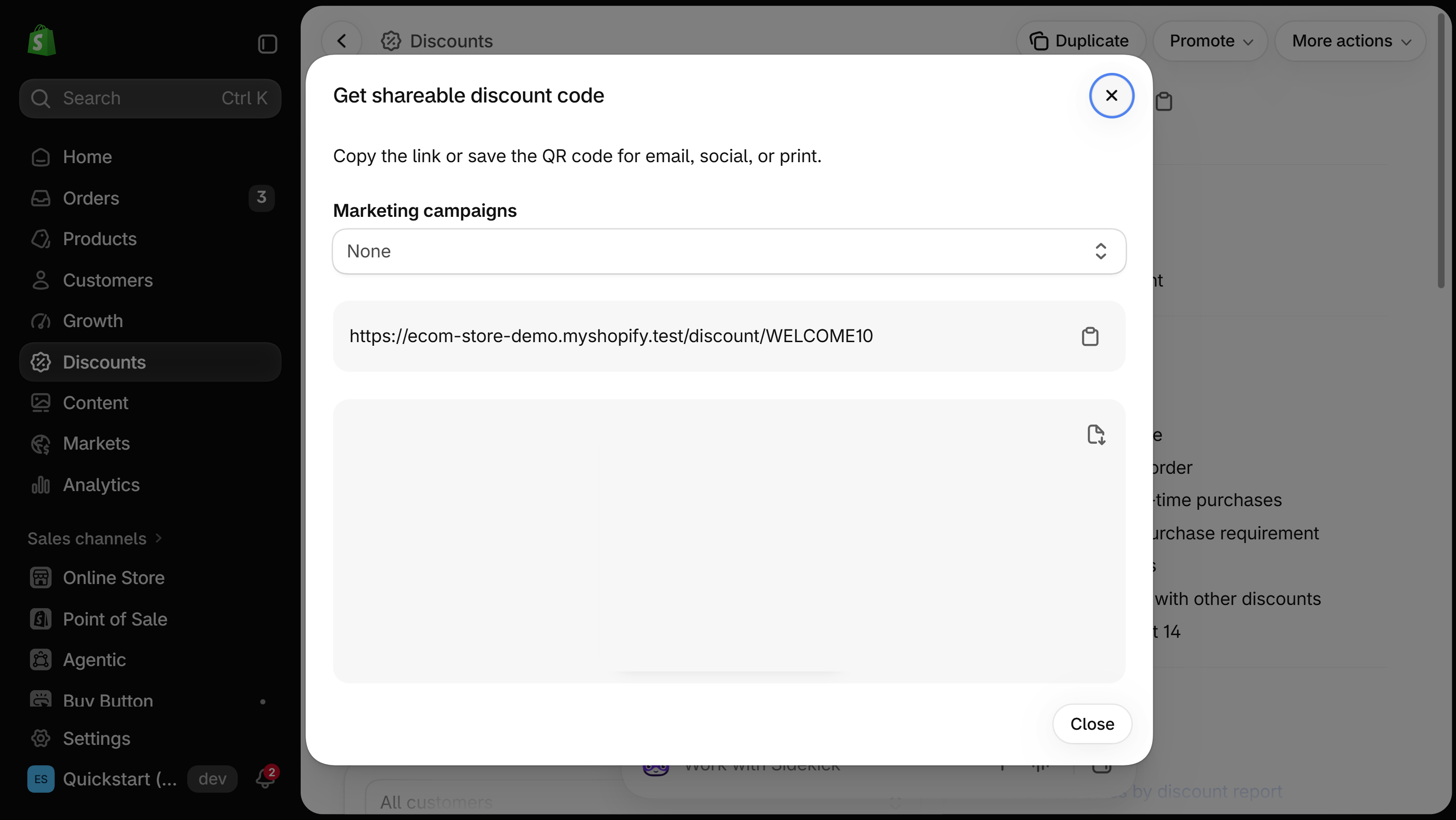Screen dimensions: 1456x820
Task: Open the notifications bell
Action: coord(265,779)
